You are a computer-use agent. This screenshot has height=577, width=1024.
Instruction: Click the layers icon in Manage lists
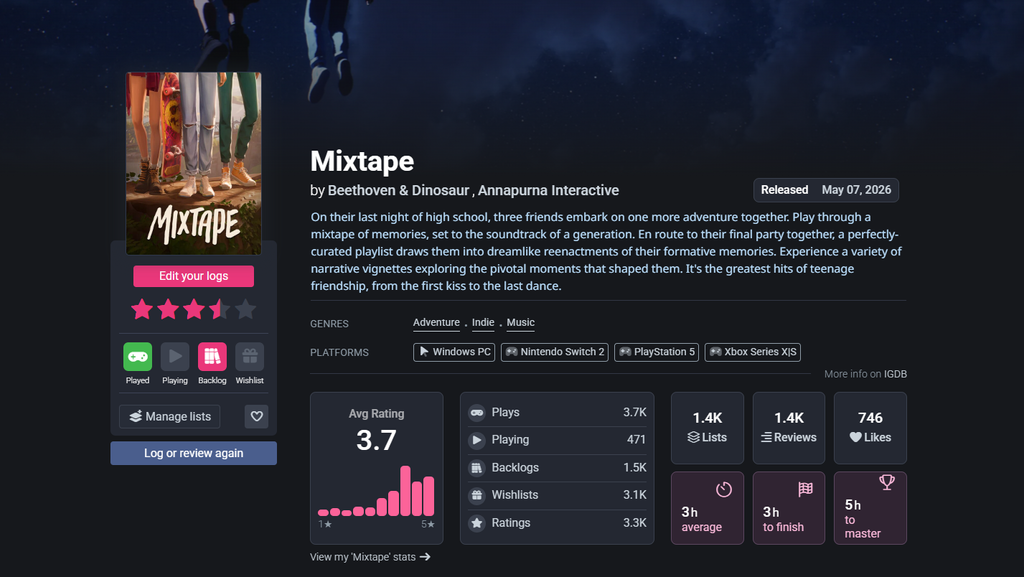click(136, 416)
